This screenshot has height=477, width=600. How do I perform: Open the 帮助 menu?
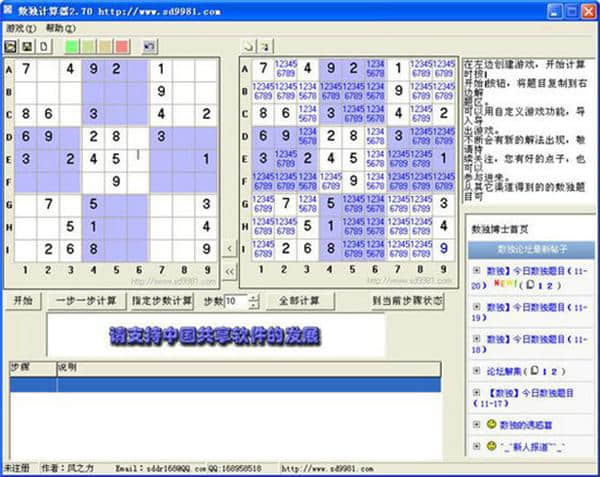[x=57, y=28]
